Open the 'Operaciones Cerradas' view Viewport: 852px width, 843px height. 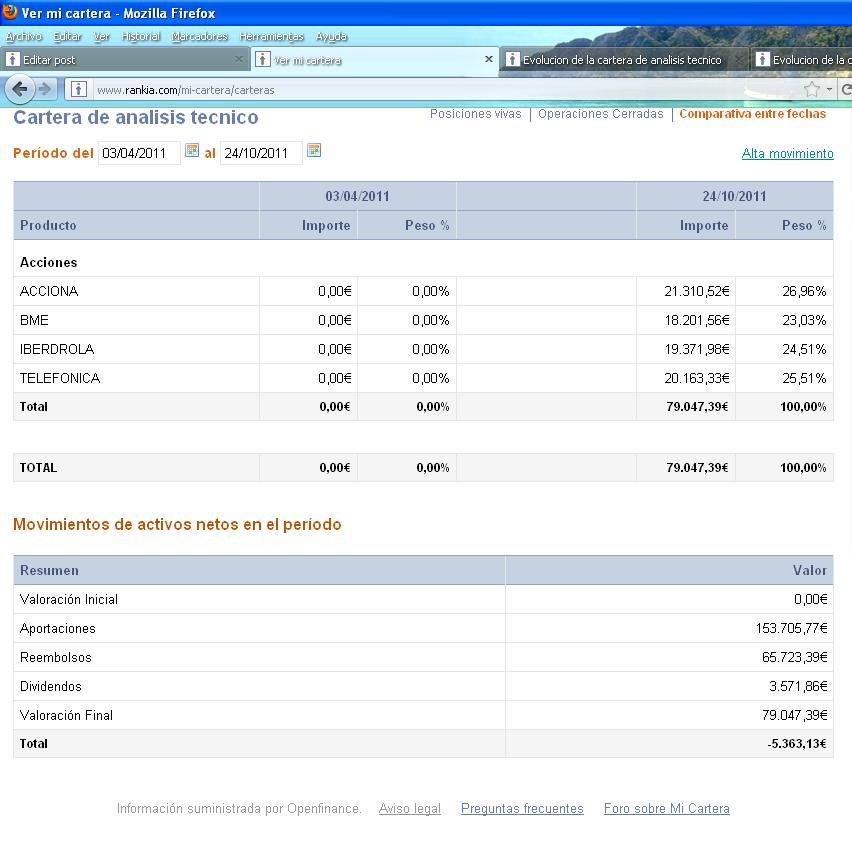point(600,114)
